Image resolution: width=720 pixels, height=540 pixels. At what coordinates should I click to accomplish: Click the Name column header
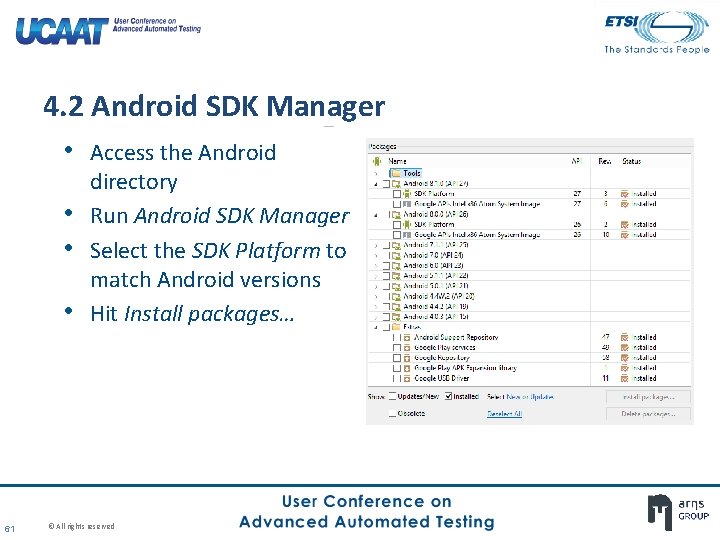pos(397,161)
